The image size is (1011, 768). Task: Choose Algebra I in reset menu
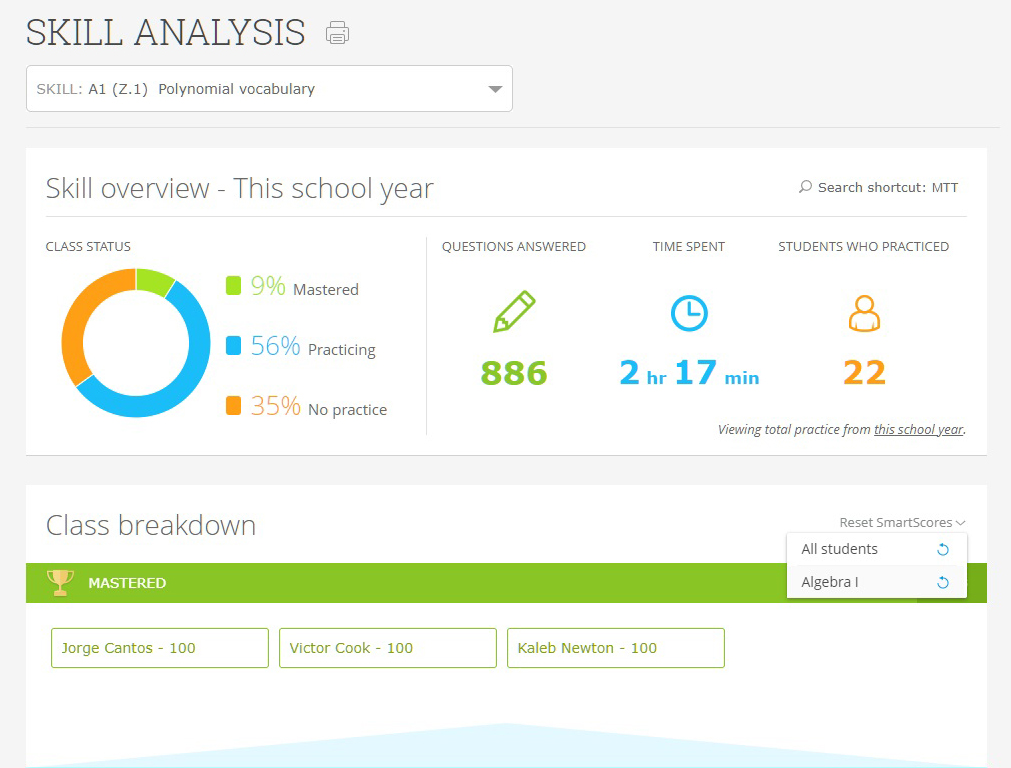click(x=830, y=582)
